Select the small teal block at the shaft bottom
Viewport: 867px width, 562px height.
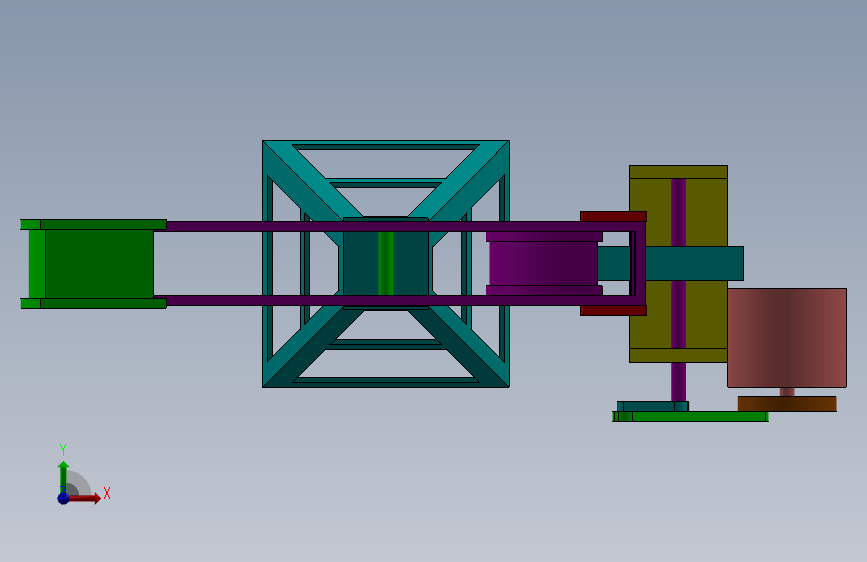[652, 407]
